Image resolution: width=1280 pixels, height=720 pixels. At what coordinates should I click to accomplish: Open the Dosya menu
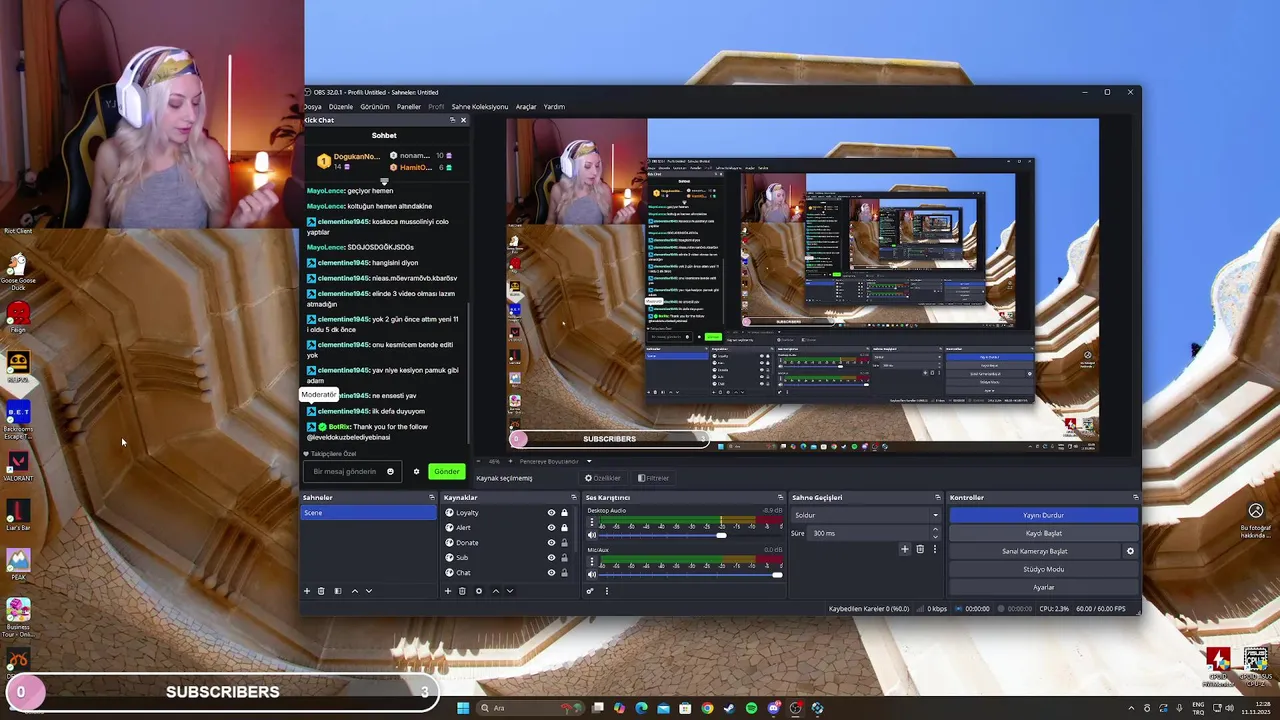(312, 107)
